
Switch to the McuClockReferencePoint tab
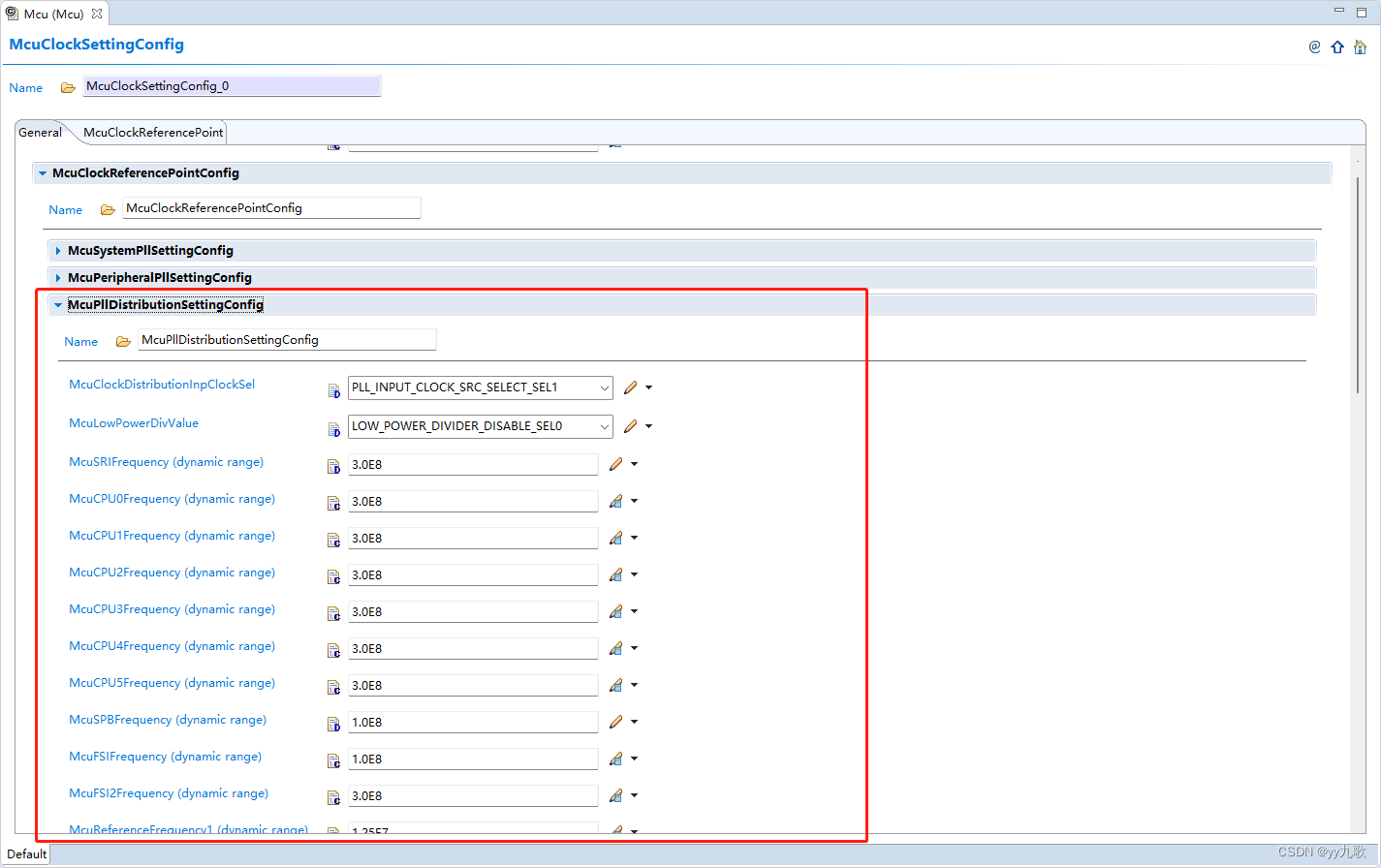153,133
